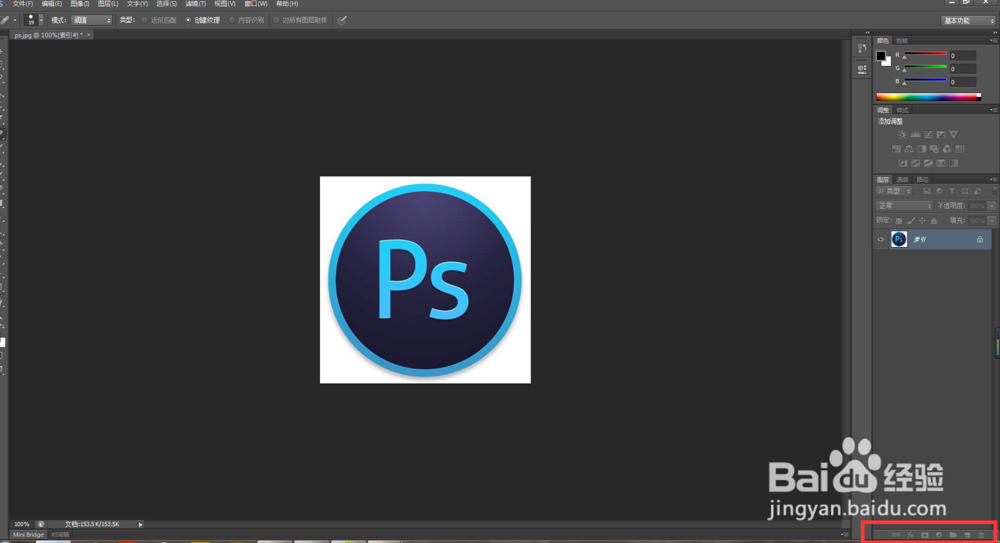Switch to the 路径 paths tab
The width and height of the screenshot is (1000, 543).
point(922,180)
